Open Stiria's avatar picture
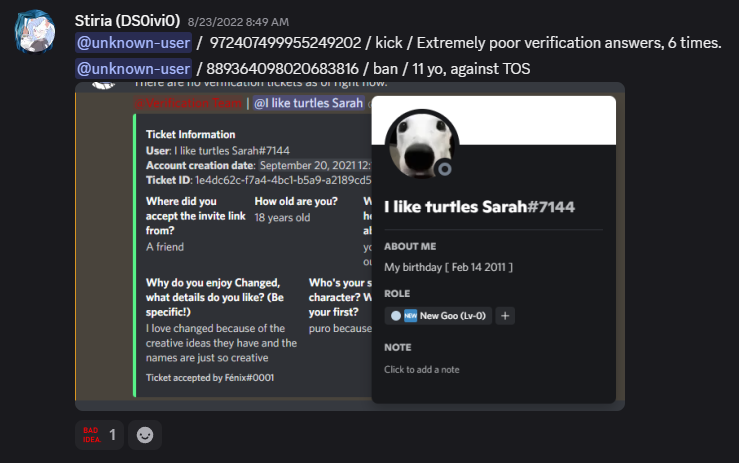 pyautogui.click(x=35, y=32)
